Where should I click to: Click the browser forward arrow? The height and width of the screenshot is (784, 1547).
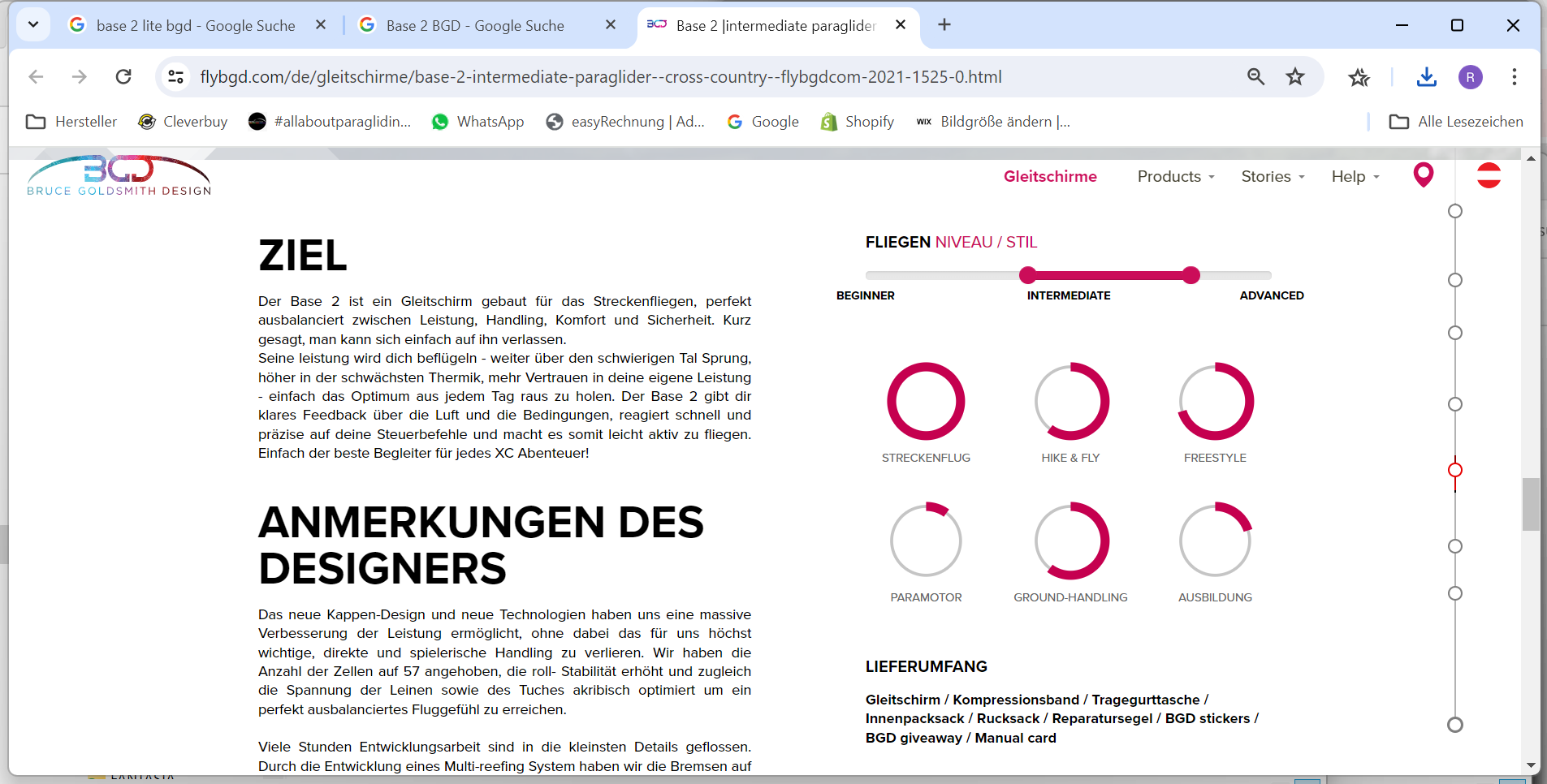80,77
